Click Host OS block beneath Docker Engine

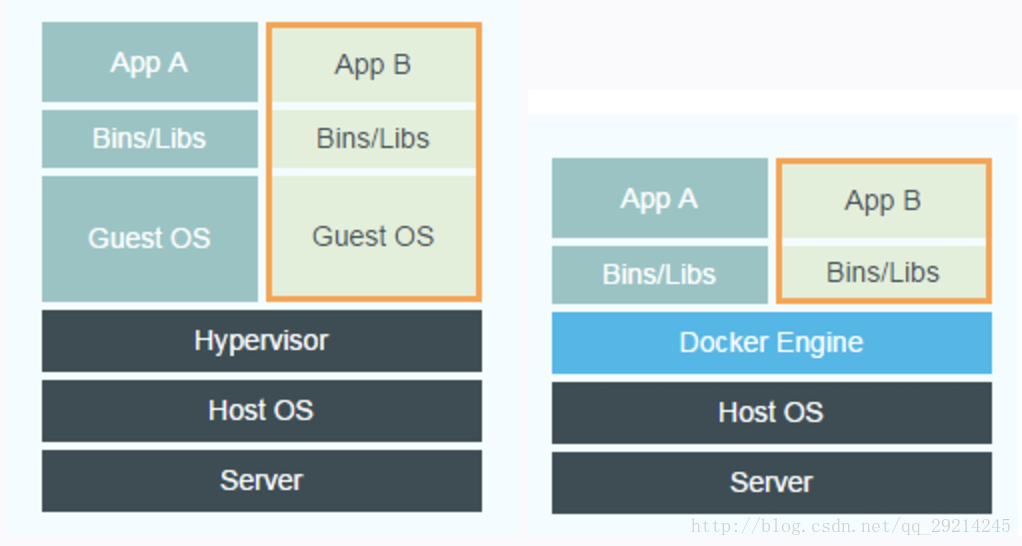click(x=772, y=412)
